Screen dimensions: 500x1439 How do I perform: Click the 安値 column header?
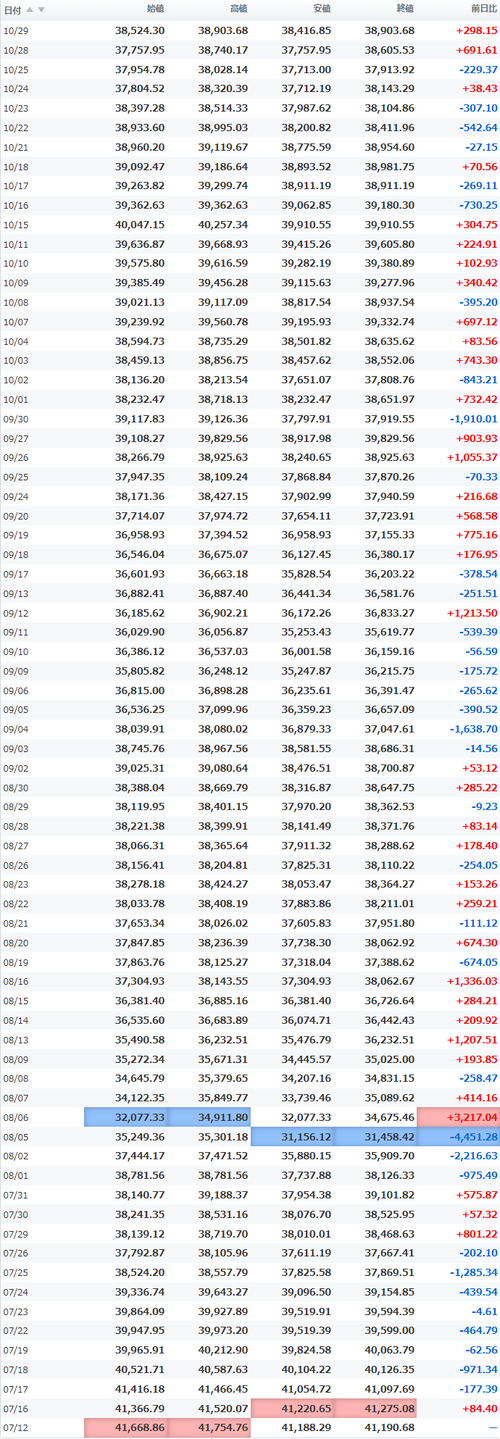[x=321, y=9]
